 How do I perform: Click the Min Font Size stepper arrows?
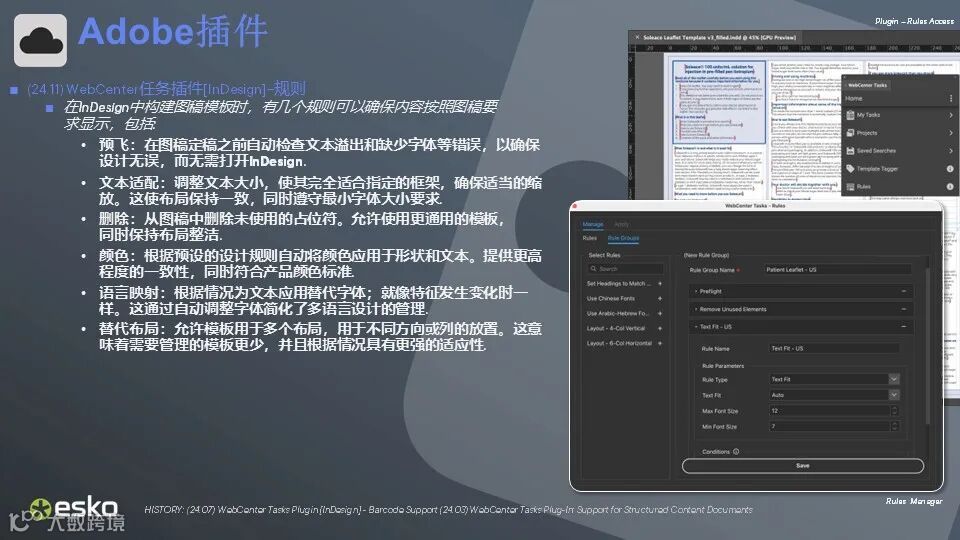tap(894, 427)
